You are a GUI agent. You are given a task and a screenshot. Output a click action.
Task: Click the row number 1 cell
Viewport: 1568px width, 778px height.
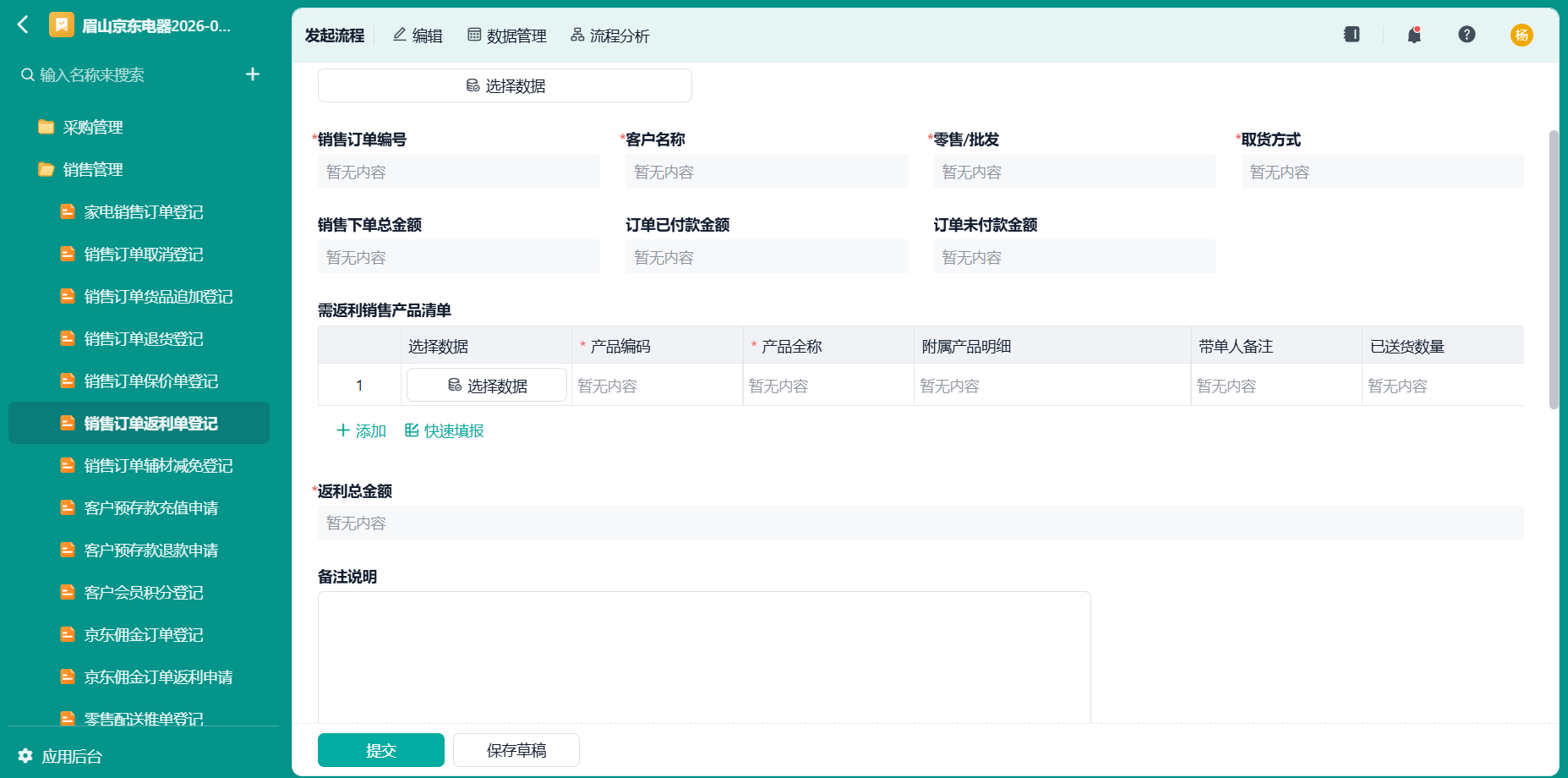pos(359,386)
